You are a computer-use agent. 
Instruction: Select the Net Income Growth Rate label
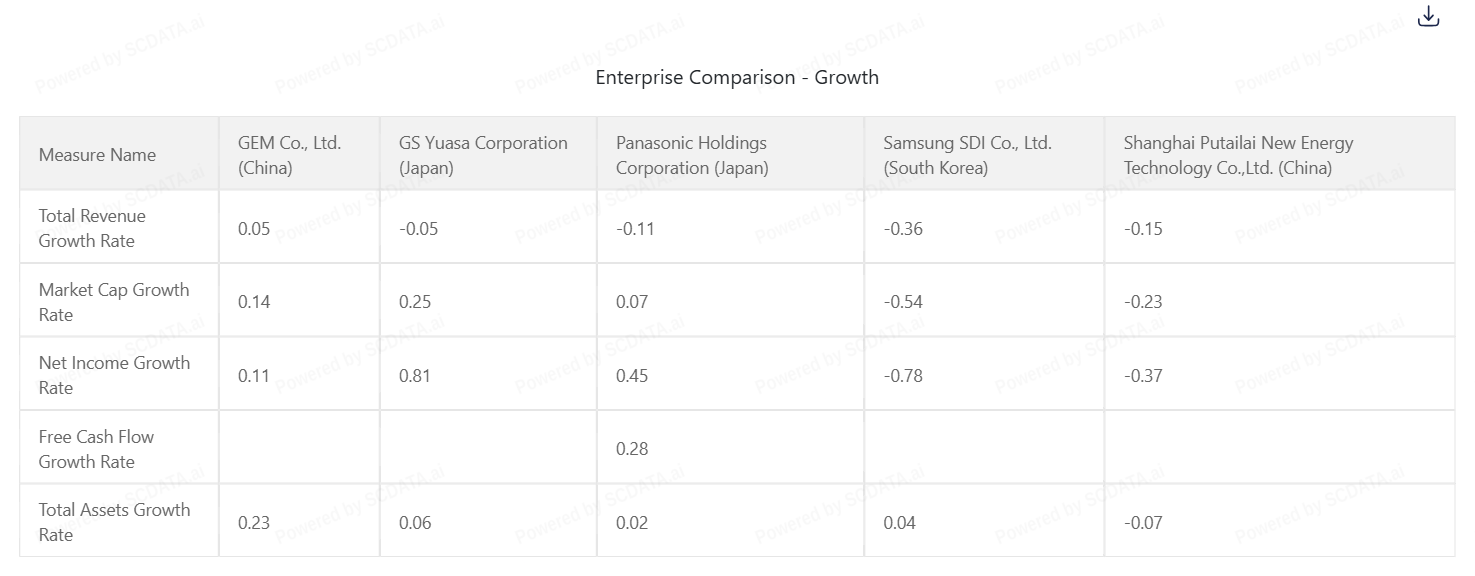[x=113, y=375]
